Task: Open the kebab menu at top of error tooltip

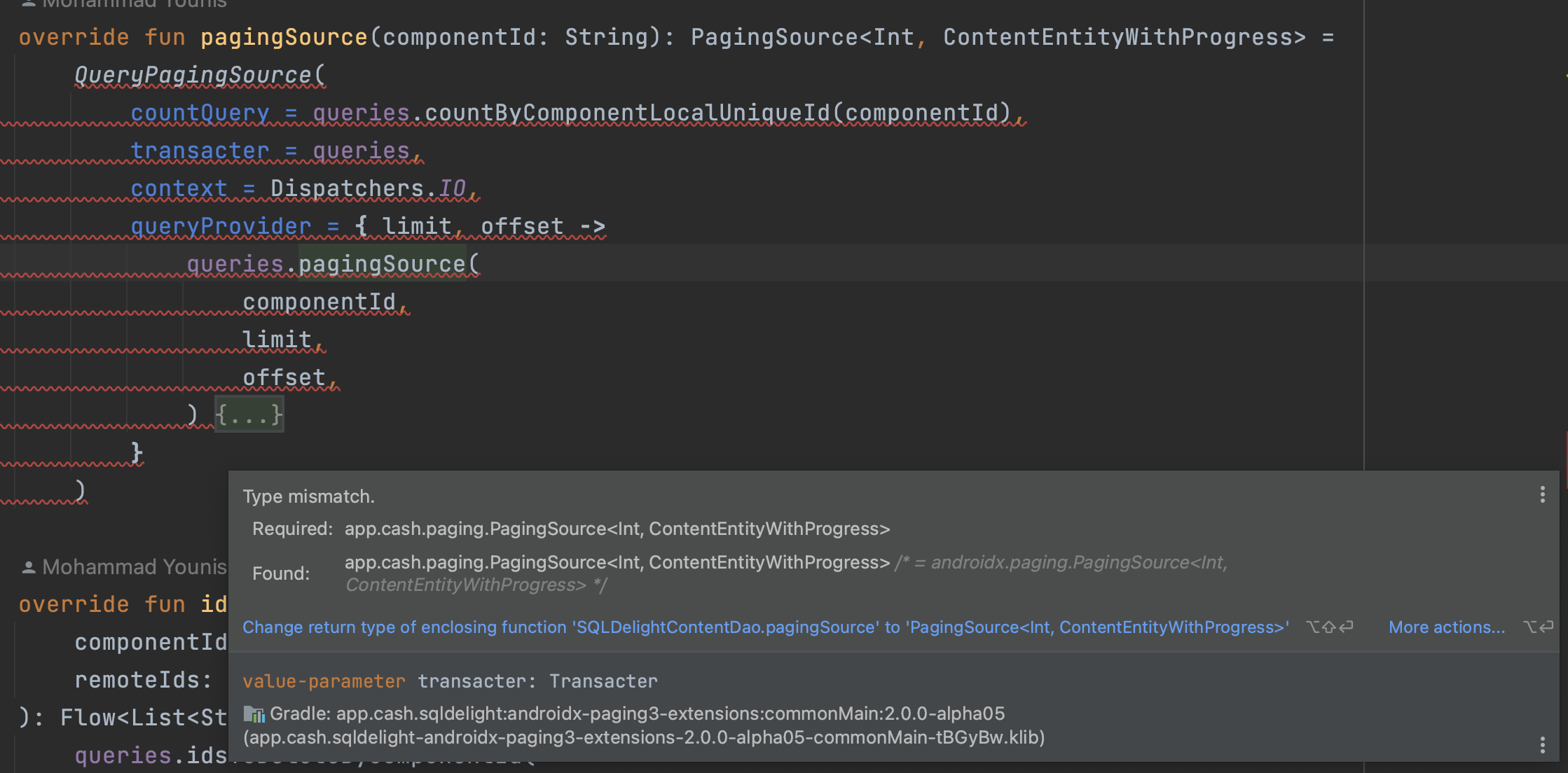Action: (1541, 495)
